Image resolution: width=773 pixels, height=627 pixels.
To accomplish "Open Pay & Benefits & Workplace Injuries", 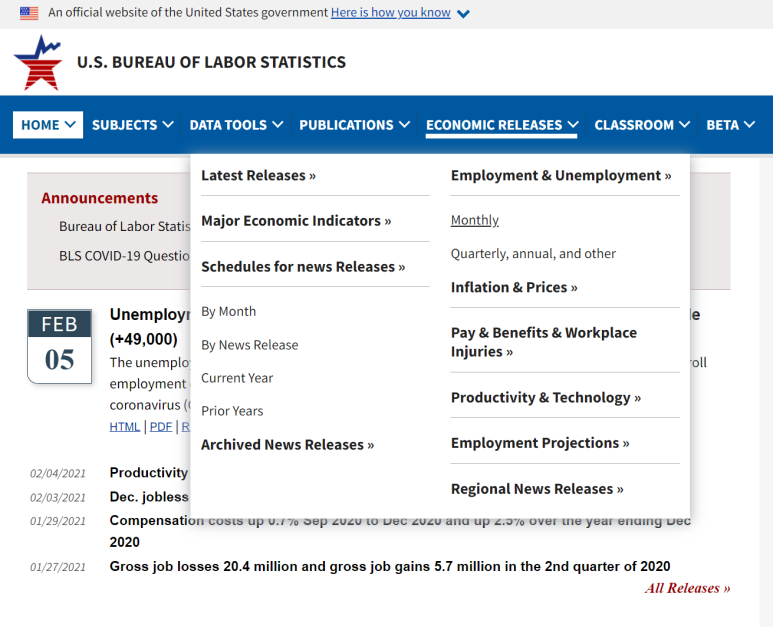I will point(544,342).
